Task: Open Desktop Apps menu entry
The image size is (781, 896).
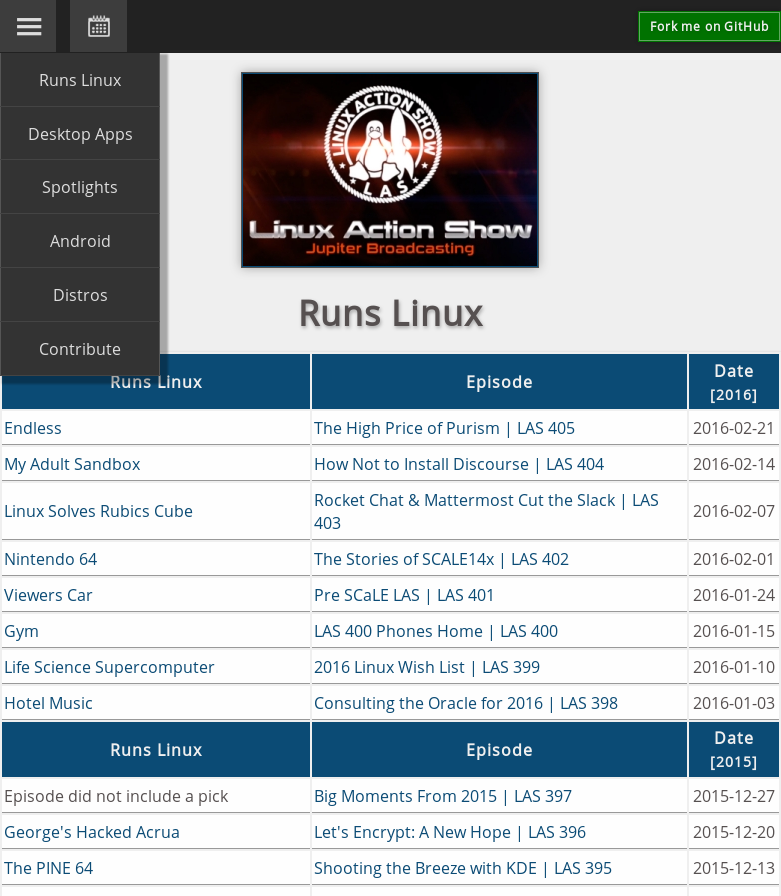Action: [80, 134]
